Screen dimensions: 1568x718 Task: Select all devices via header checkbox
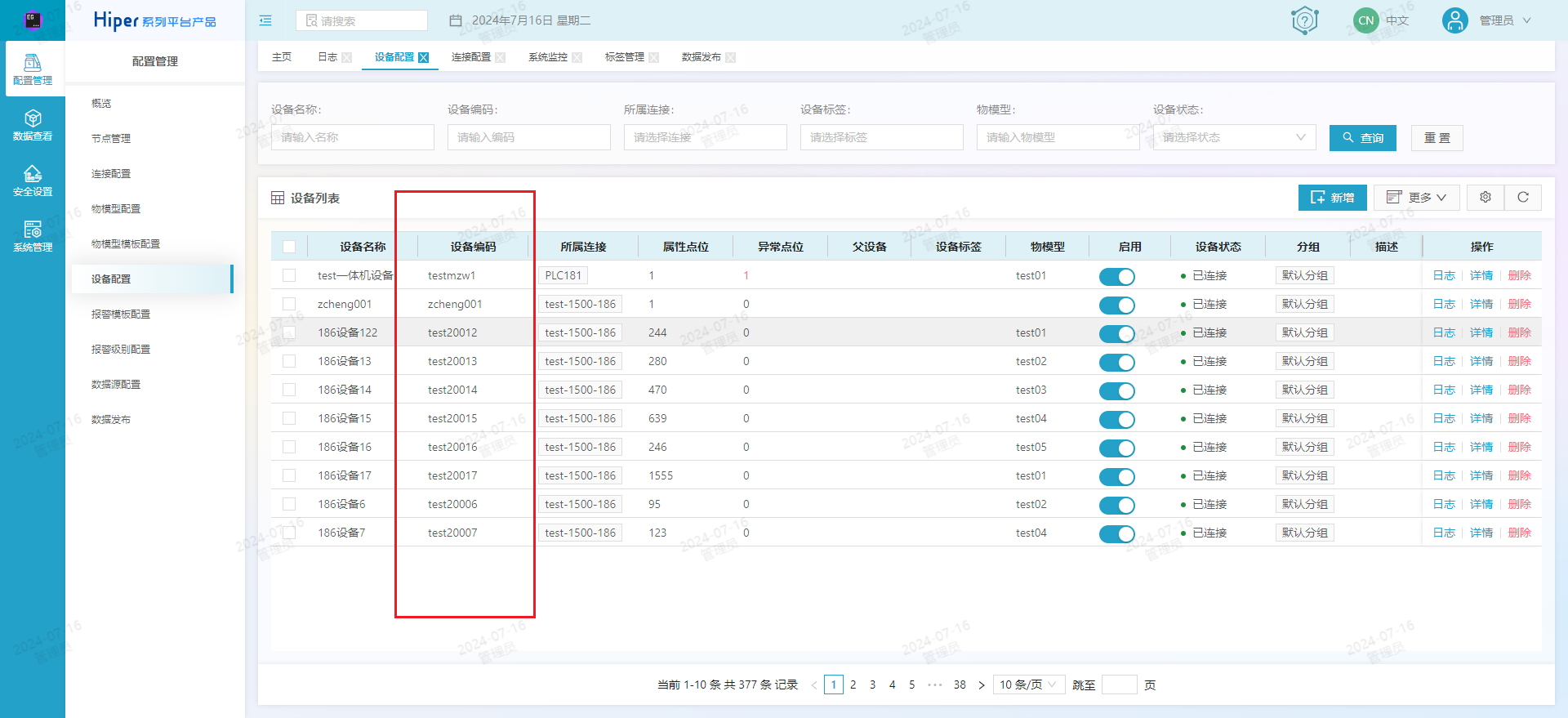point(289,247)
